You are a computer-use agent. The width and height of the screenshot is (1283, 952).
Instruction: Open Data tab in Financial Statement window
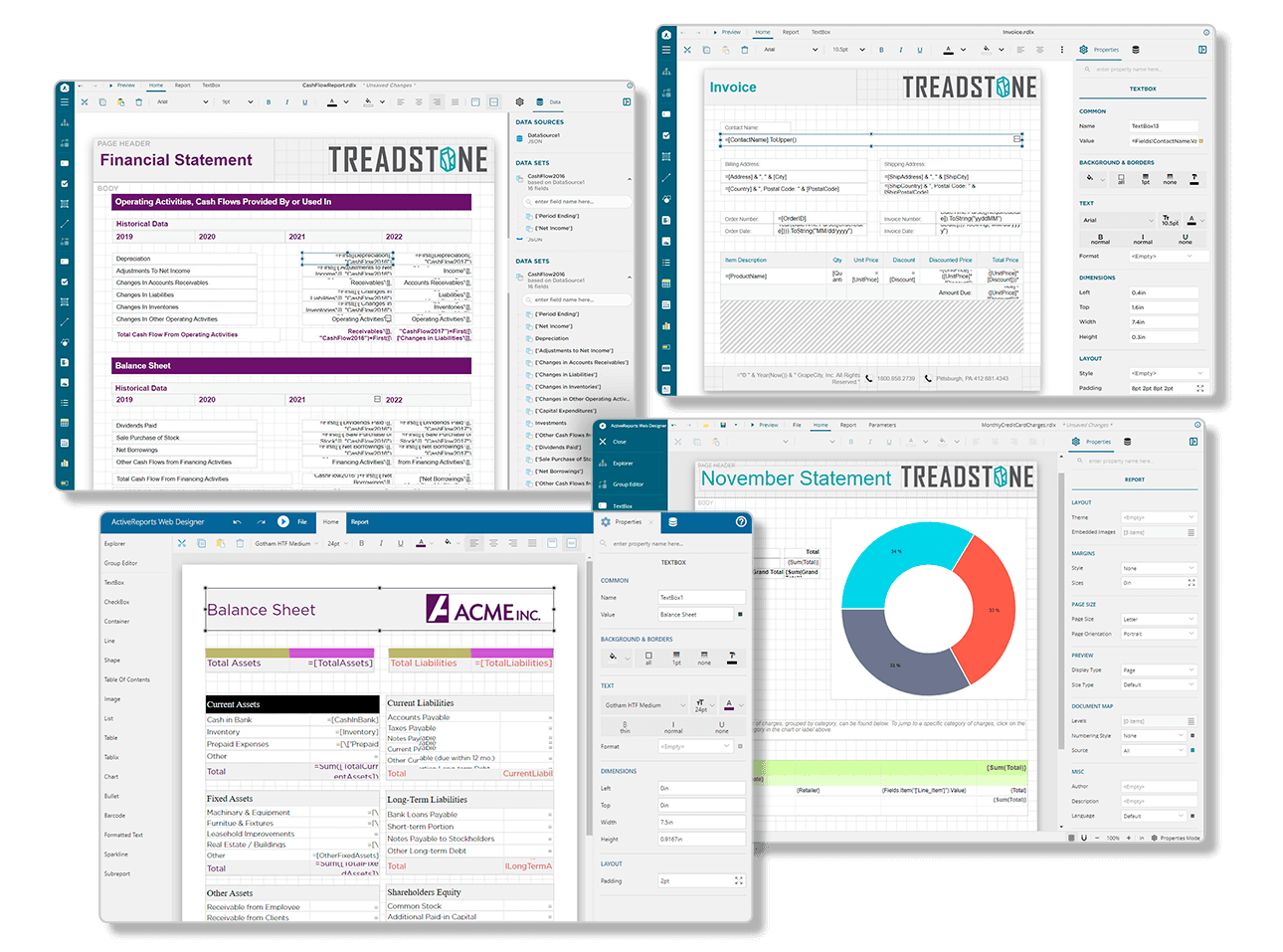click(548, 101)
